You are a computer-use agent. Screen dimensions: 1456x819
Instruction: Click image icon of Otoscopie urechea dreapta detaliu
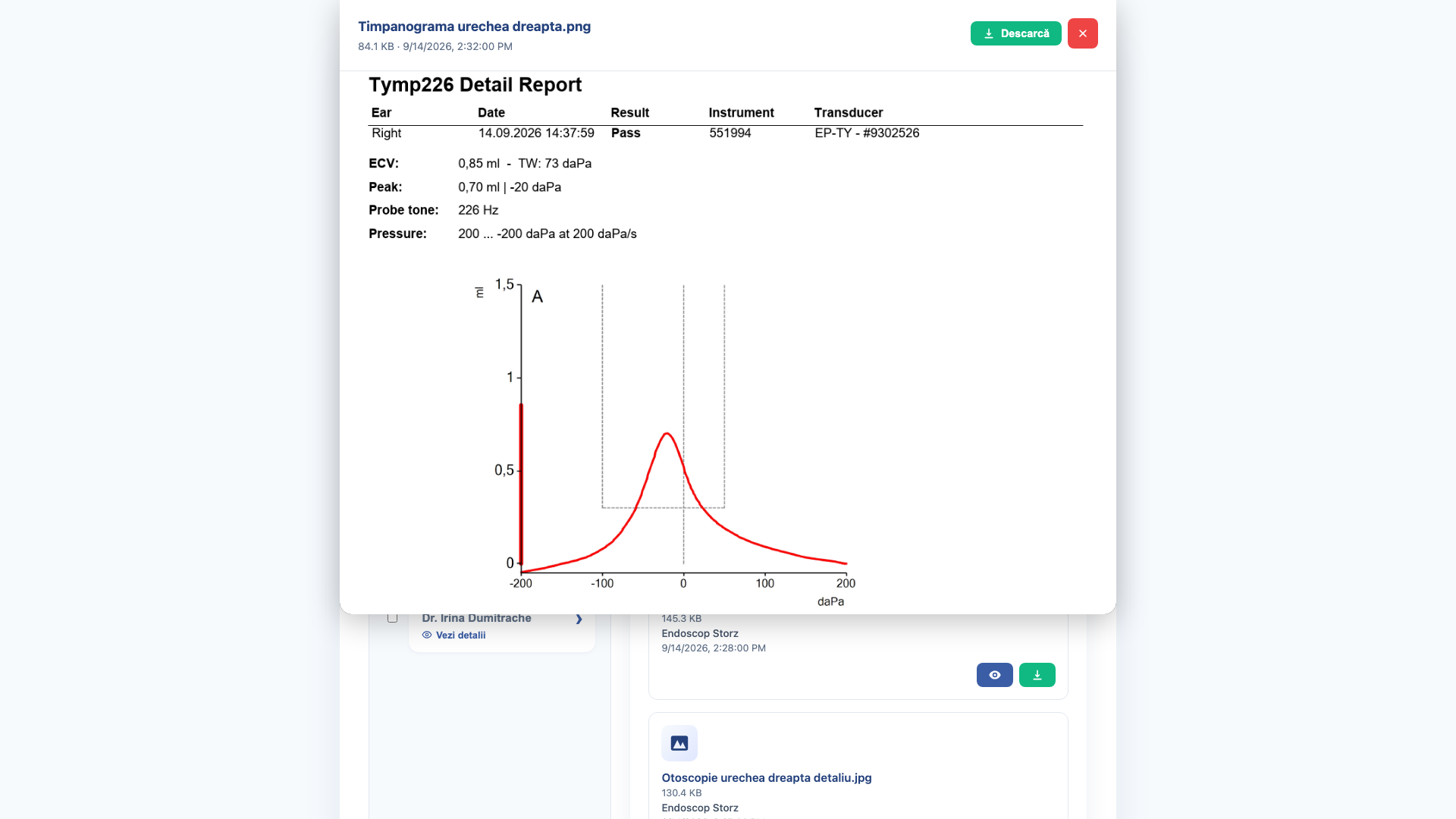pos(679,743)
